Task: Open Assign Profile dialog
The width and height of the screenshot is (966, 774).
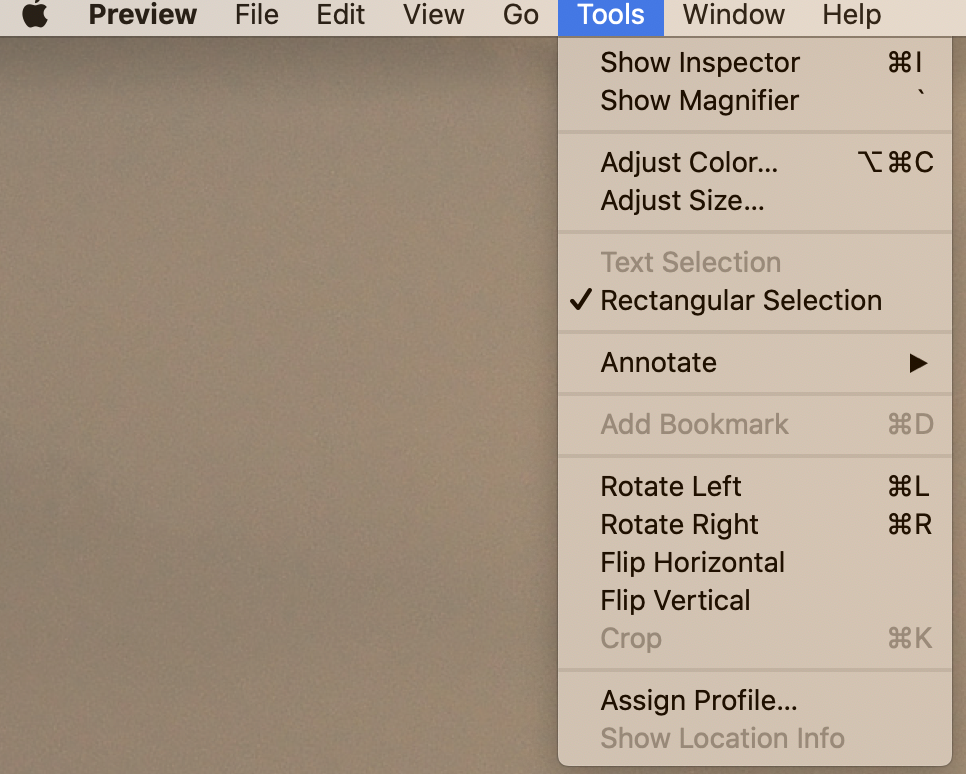Action: click(698, 701)
